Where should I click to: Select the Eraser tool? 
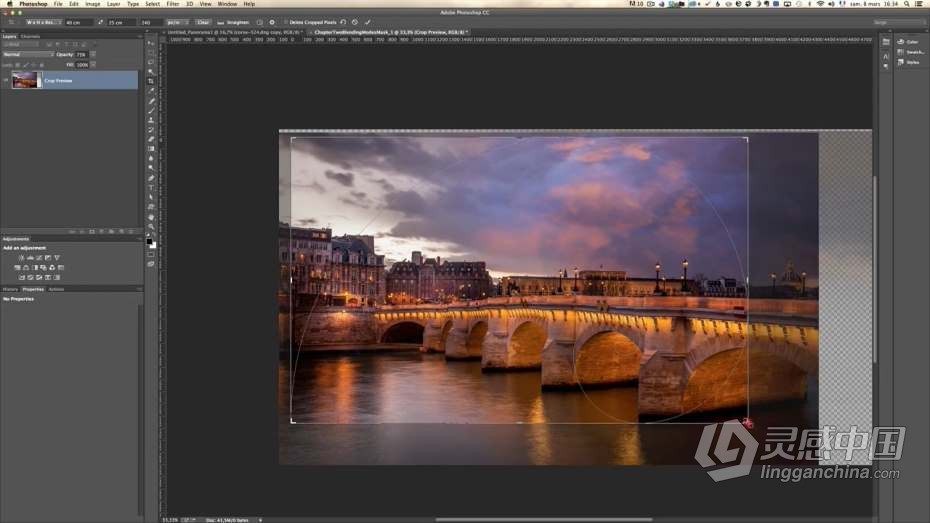coord(151,139)
